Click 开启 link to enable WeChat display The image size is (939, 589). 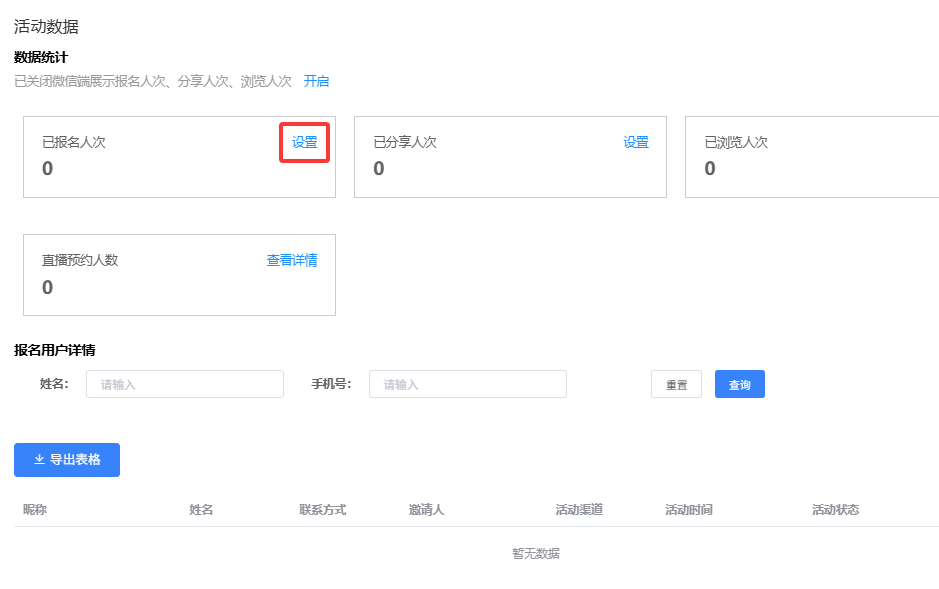tap(316, 81)
